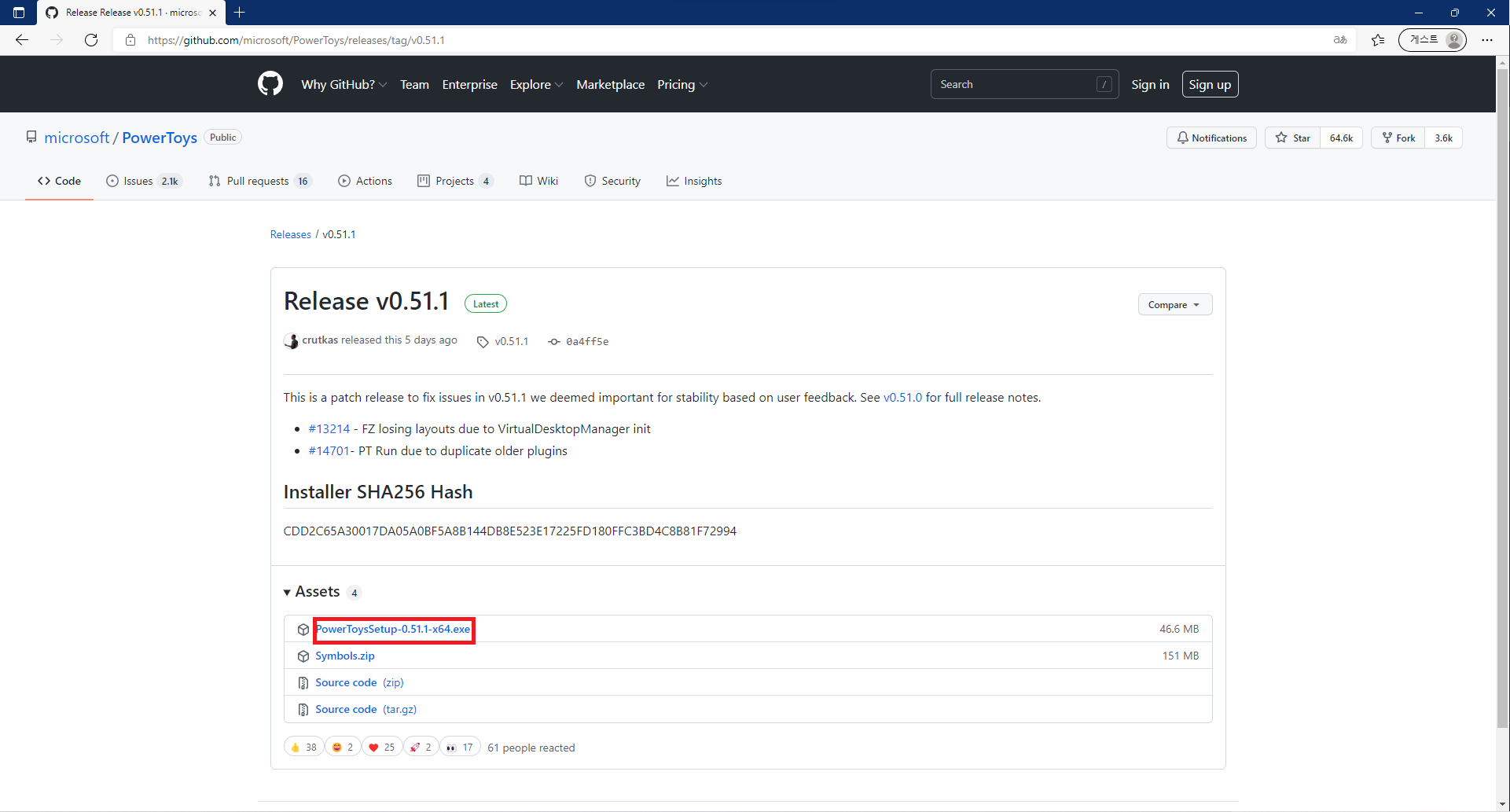Close the Release v0.51.1 browser tab
Image resolution: width=1510 pixels, height=812 pixels.
(x=212, y=13)
